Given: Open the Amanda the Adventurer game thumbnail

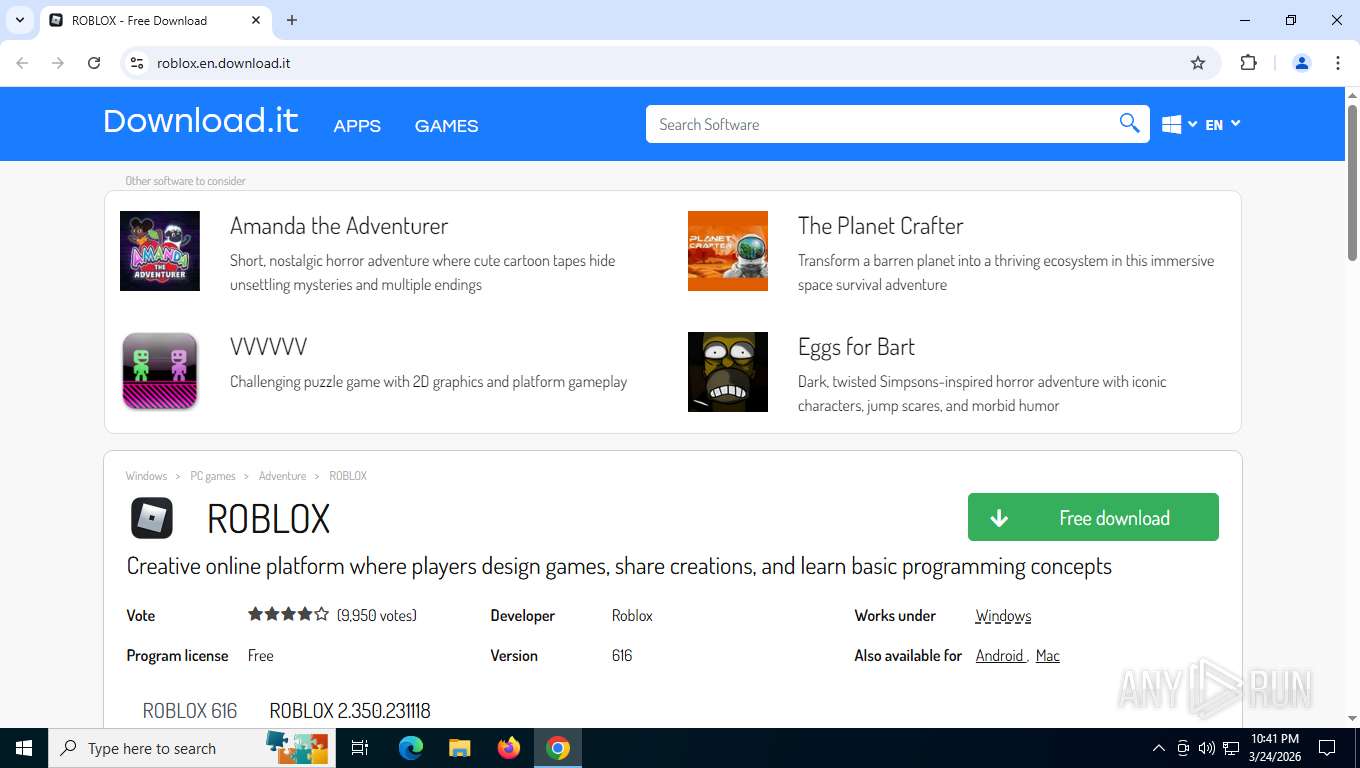Looking at the screenshot, I should click(160, 251).
